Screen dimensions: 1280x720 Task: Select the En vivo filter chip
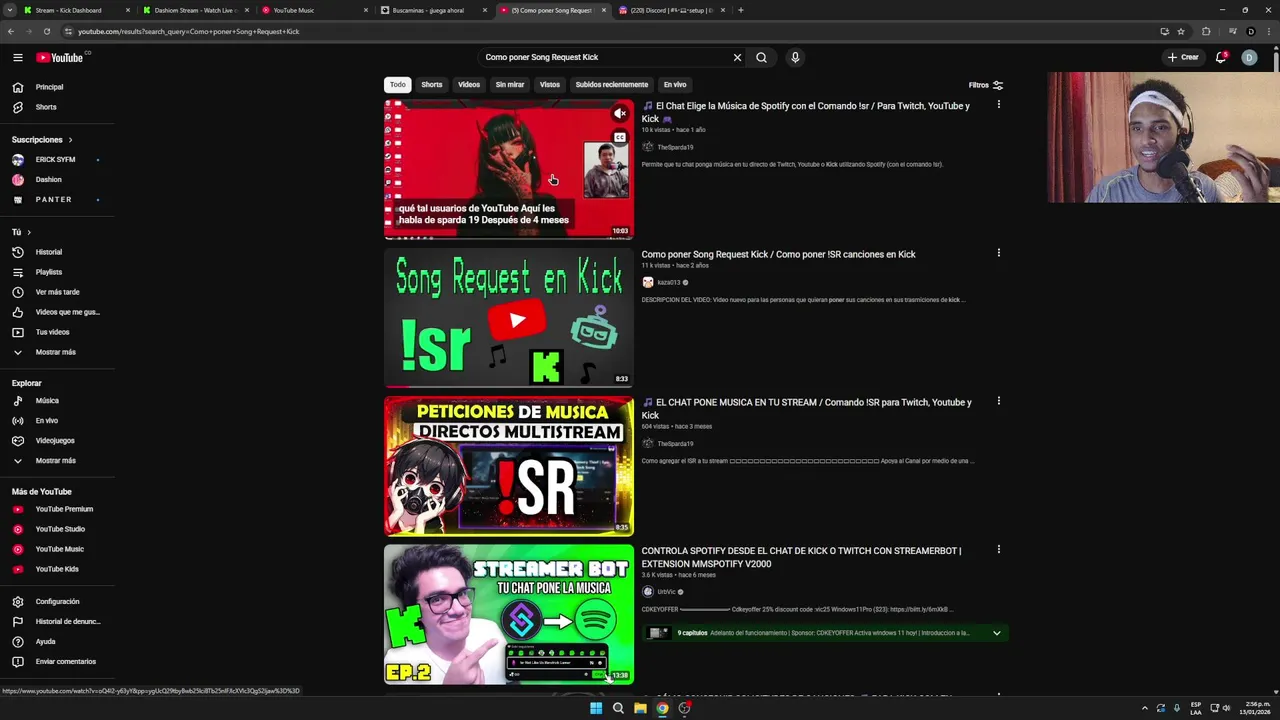coord(675,85)
